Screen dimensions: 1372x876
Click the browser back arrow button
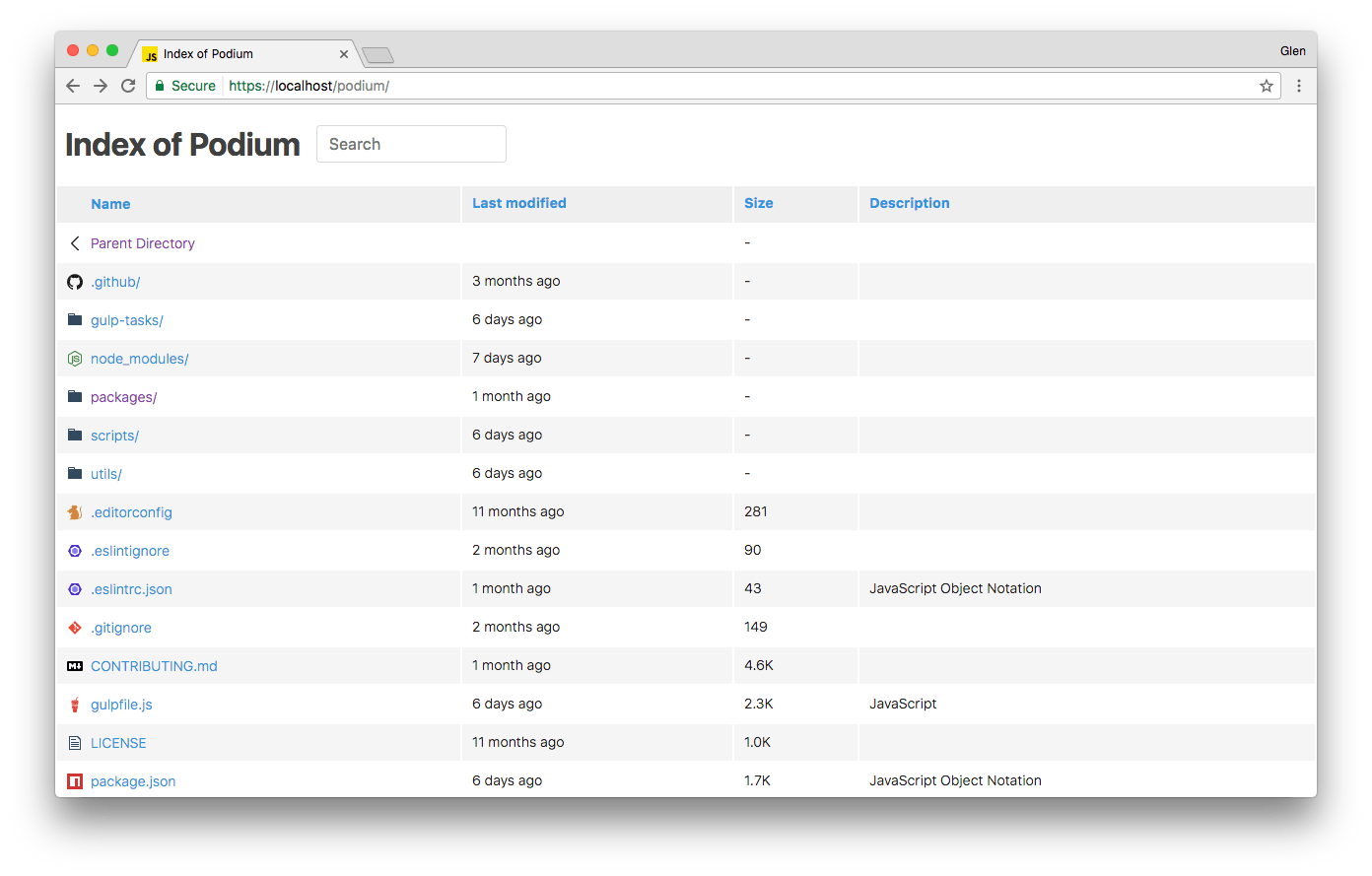click(x=73, y=86)
